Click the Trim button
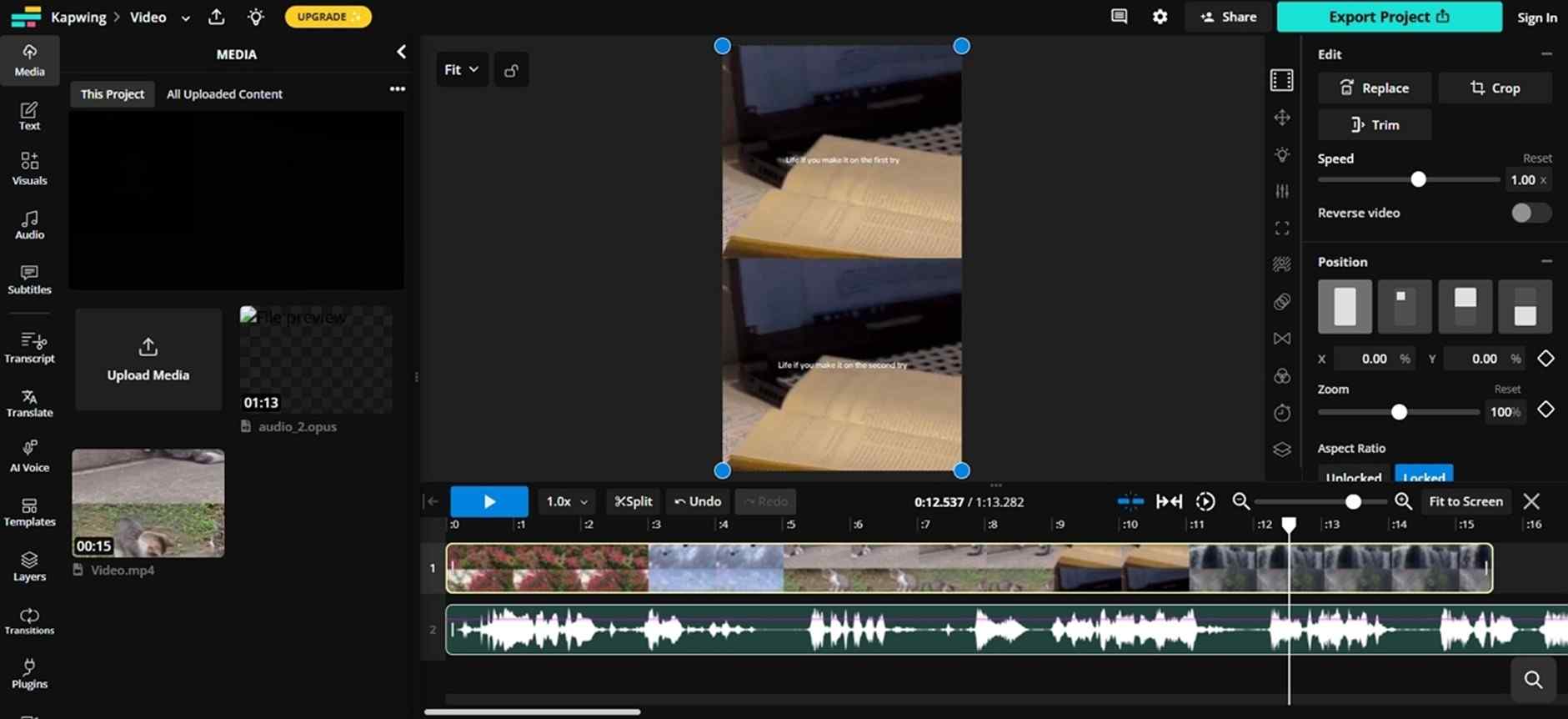 point(1374,125)
